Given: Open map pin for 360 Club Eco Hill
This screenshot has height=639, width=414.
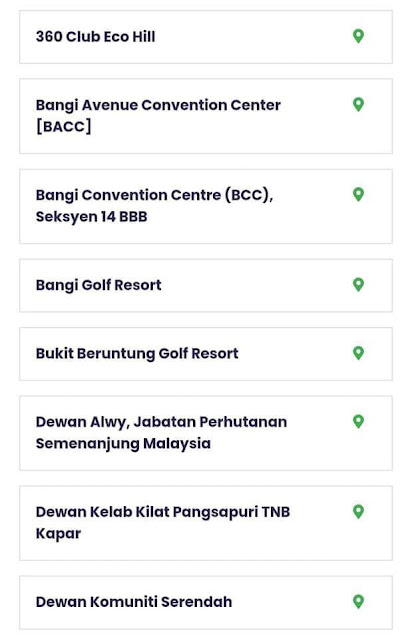Looking at the screenshot, I should 358,36.
